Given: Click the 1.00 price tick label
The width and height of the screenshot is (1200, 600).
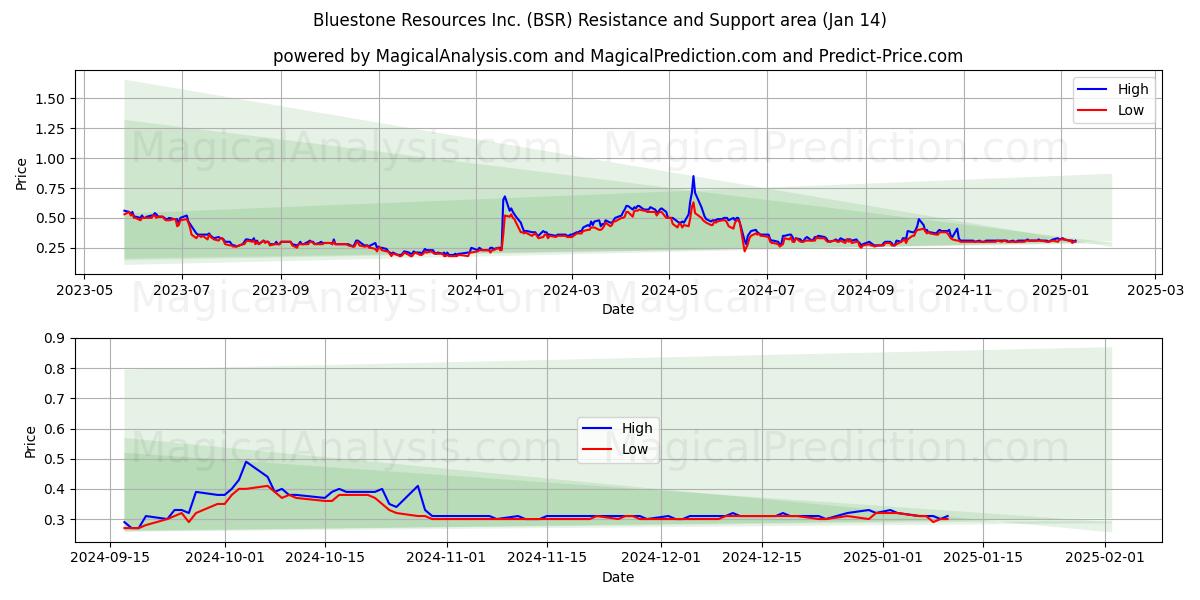Looking at the screenshot, I should coord(51,159).
